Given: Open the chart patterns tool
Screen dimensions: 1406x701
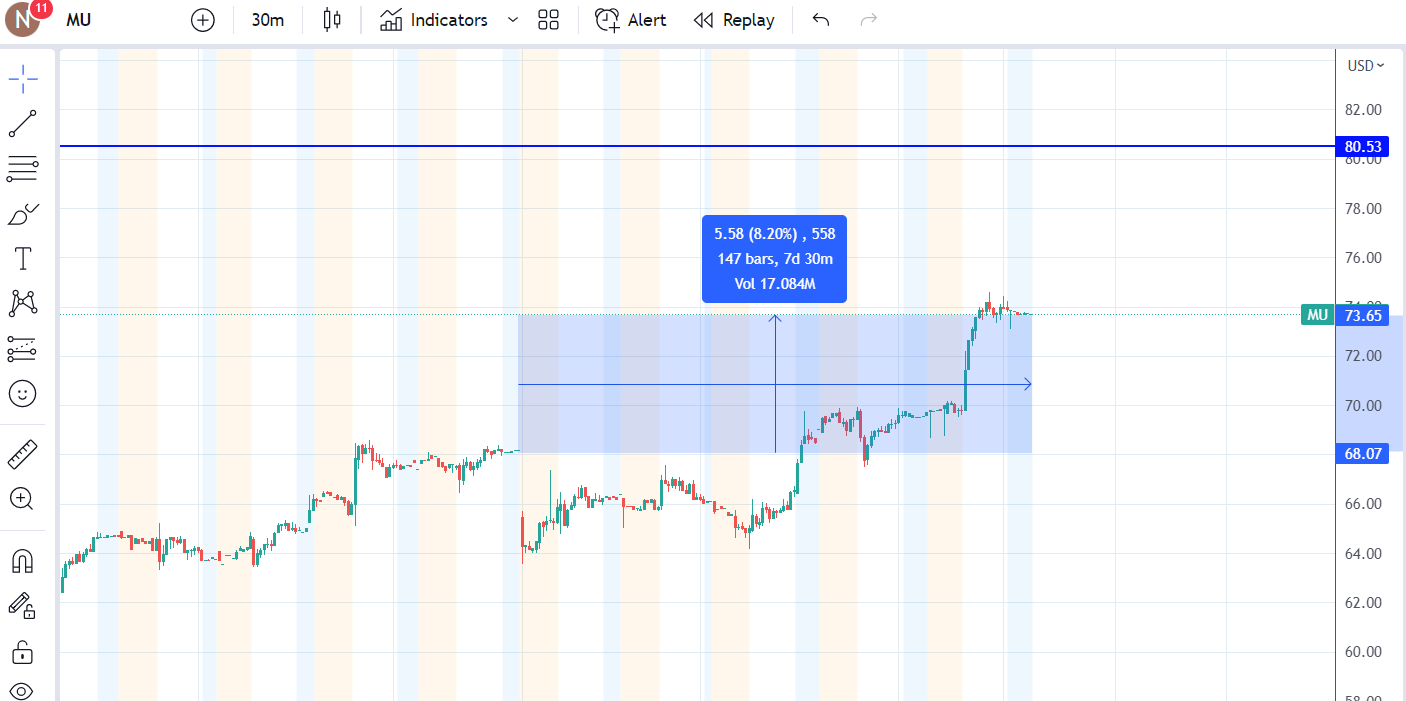Looking at the screenshot, I should (22, 303).
